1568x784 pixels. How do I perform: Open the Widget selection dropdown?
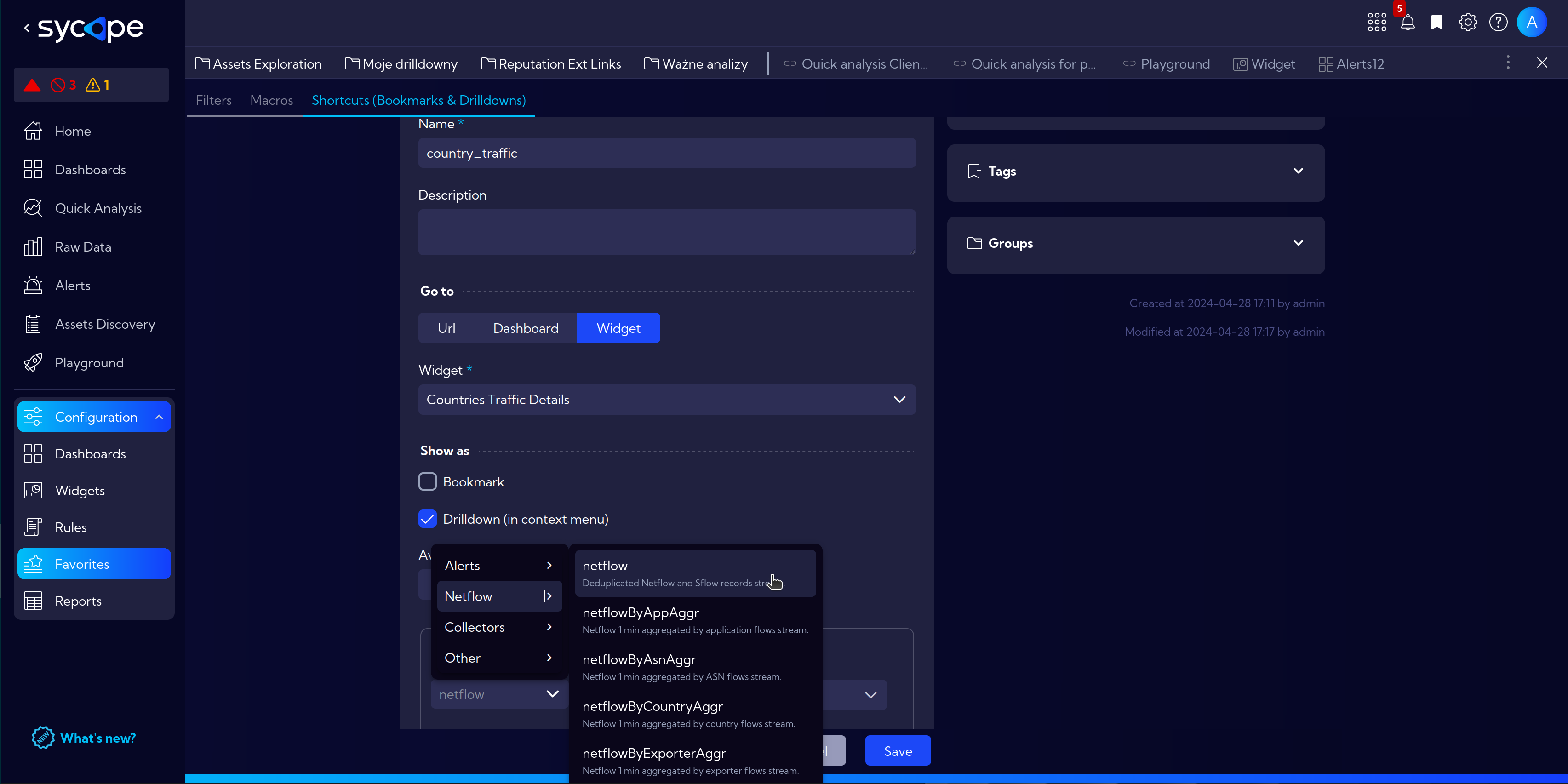point(667,399)
